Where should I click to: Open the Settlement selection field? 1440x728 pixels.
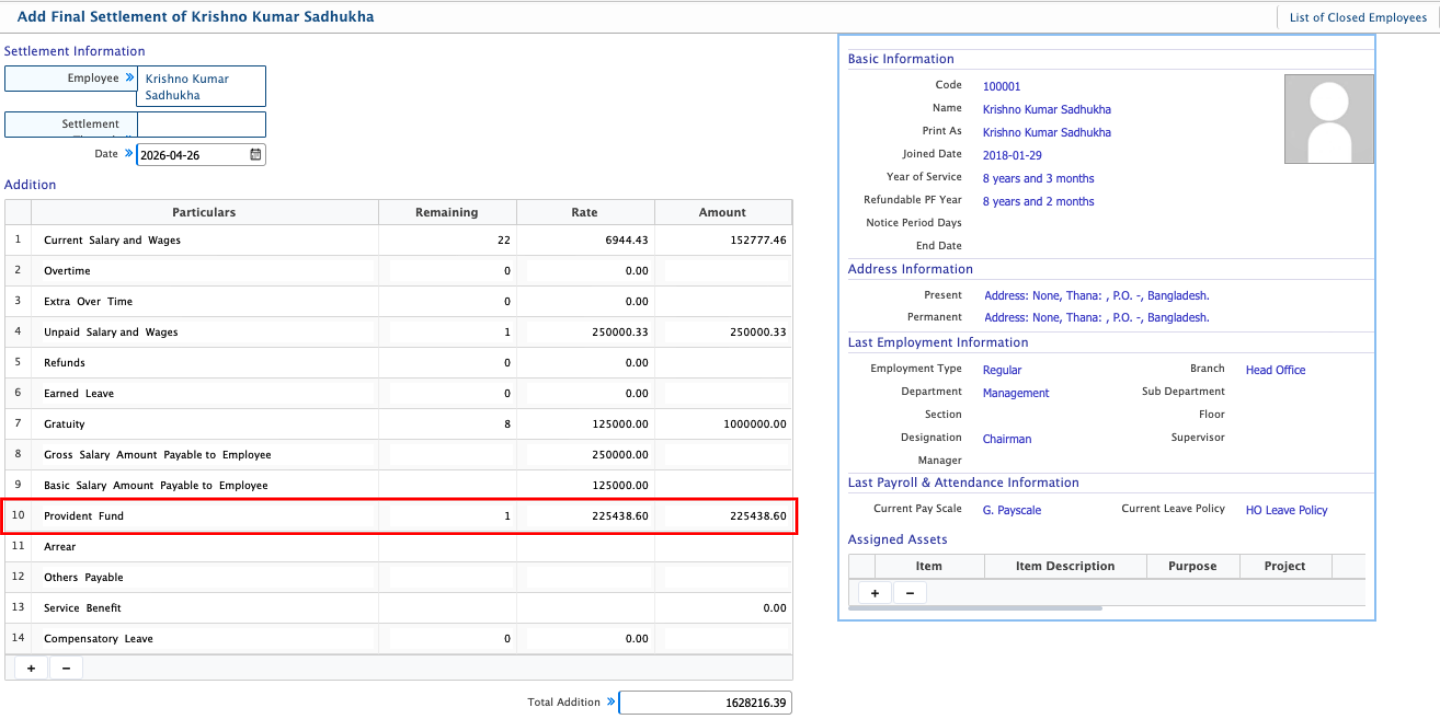click(201, 124)
